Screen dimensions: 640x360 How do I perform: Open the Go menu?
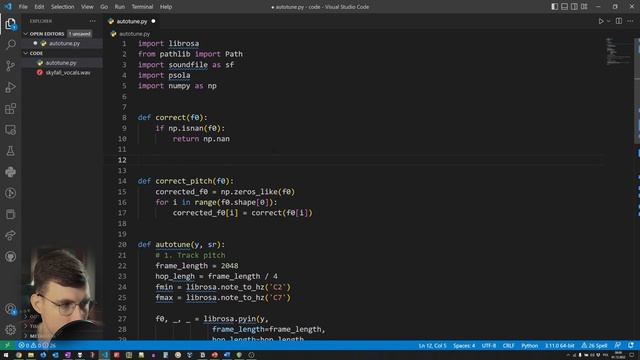(x=104, y=7)
